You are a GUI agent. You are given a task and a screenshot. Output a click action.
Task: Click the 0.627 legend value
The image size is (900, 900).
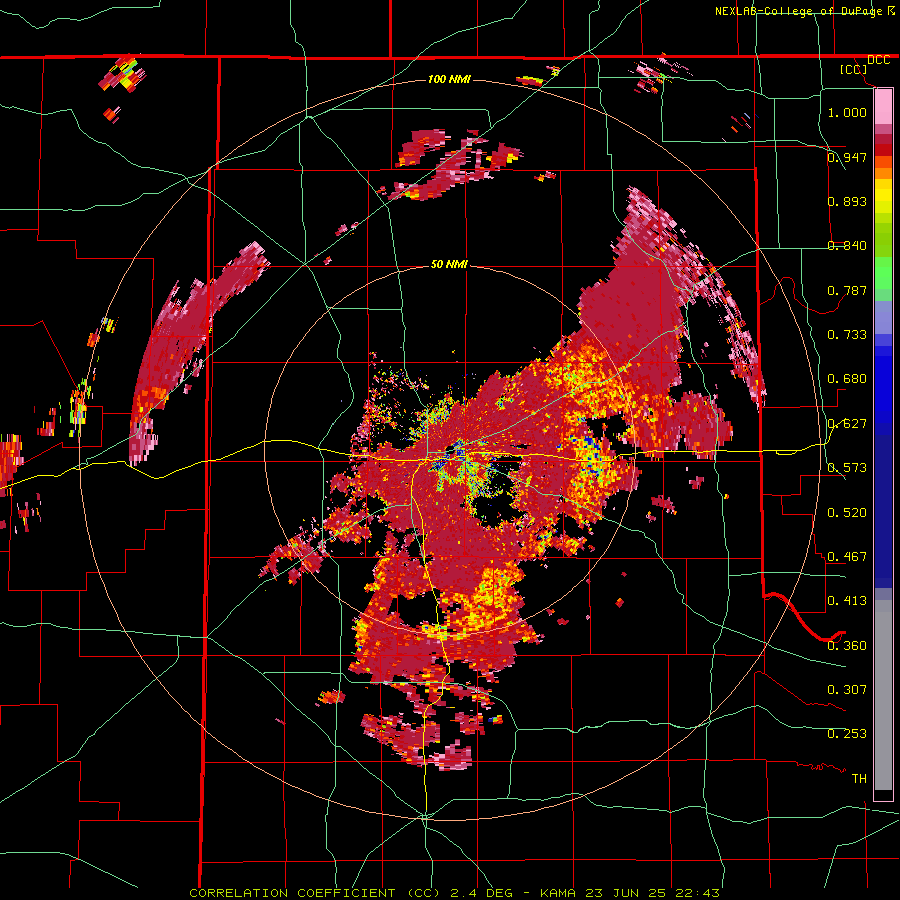pos(847,424)
